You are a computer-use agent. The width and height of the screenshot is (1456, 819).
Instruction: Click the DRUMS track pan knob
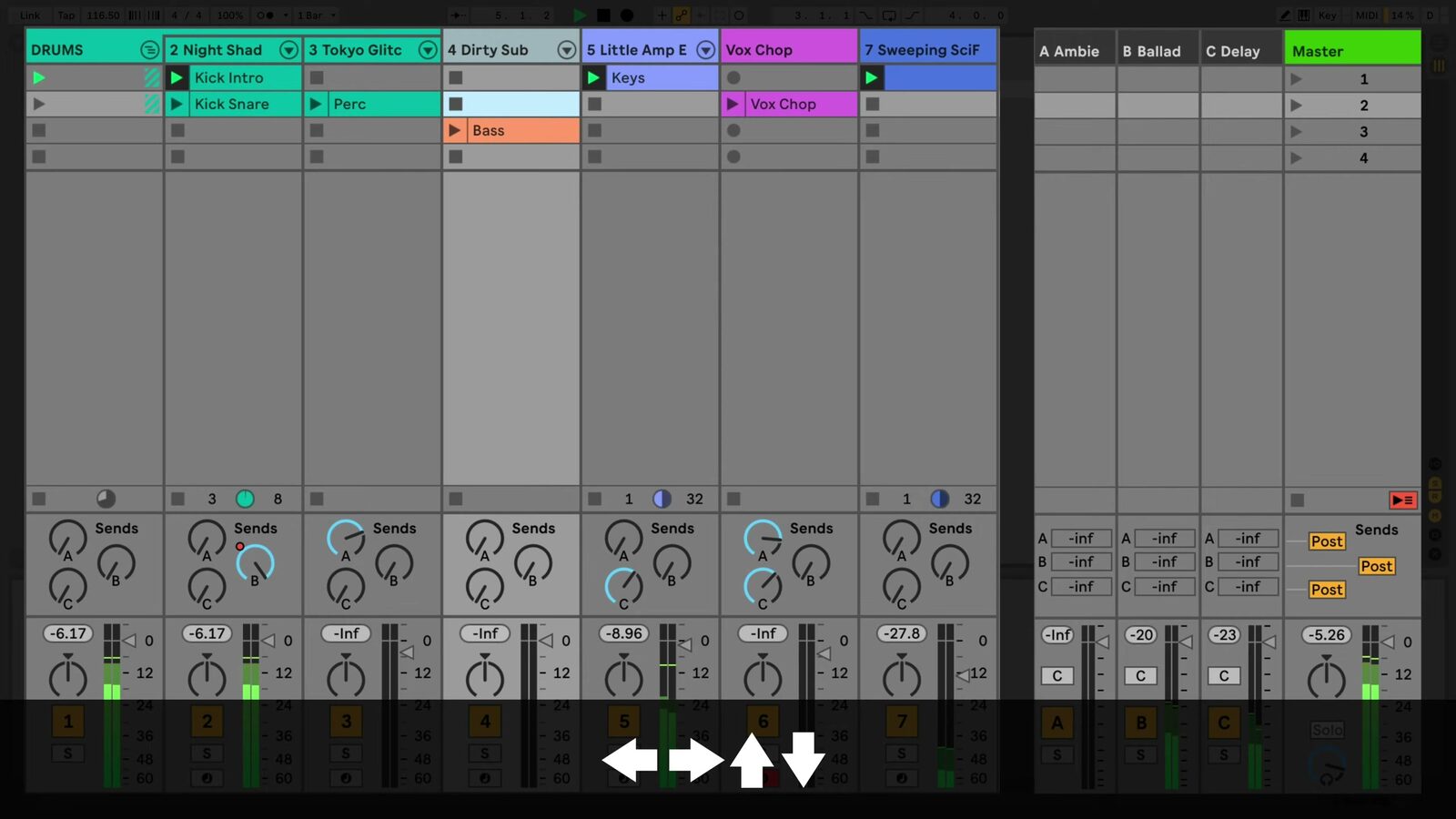(x=68, y=677)
